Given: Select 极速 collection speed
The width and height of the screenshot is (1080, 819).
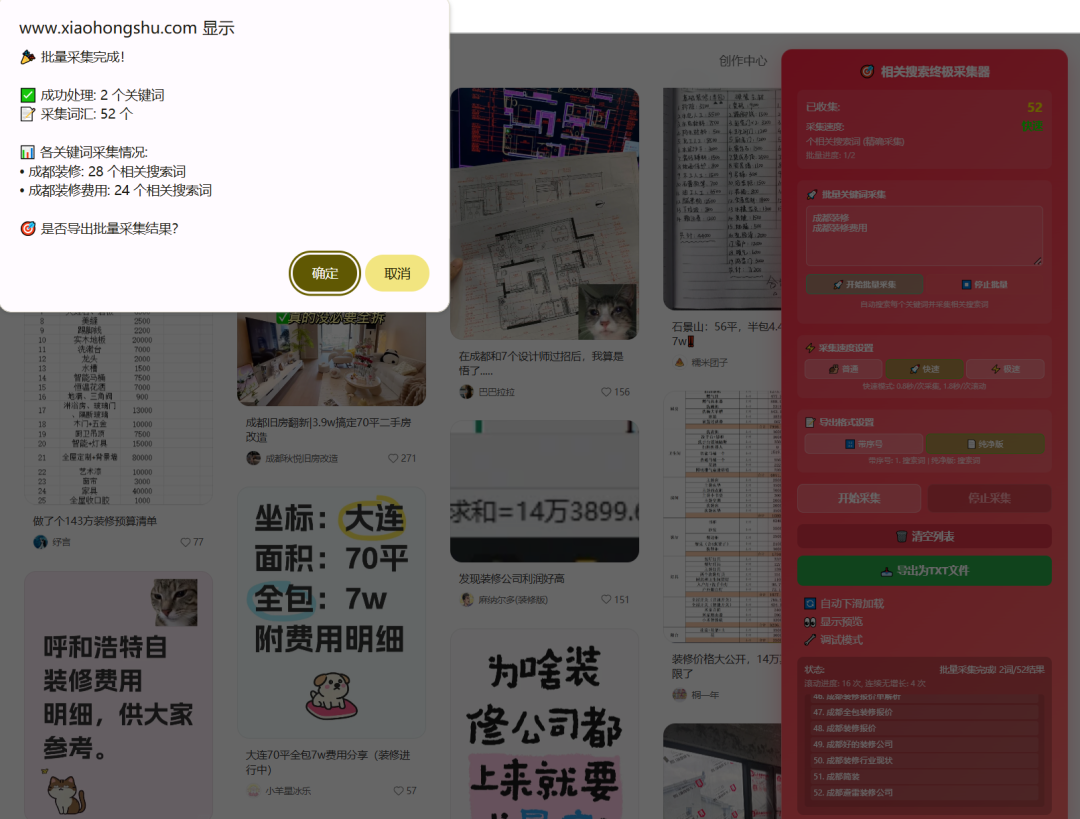Looking at the screenshot, I should tap(1005, 369).
